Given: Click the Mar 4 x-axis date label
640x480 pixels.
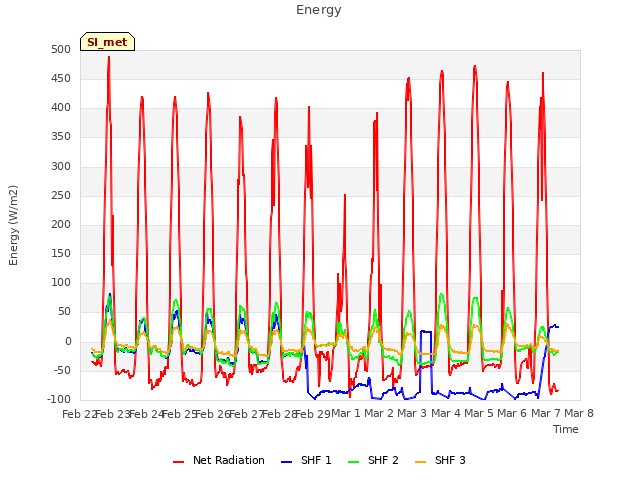Looking at the screenshot, I should [446, 414].
